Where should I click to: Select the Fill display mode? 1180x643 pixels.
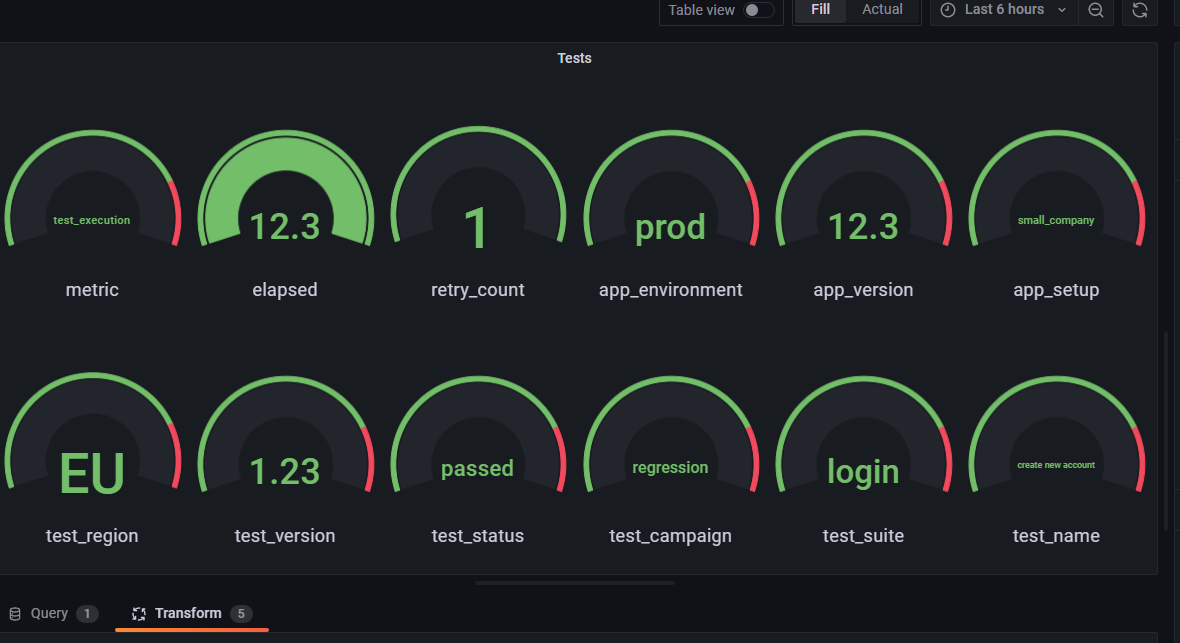point(820,10)
